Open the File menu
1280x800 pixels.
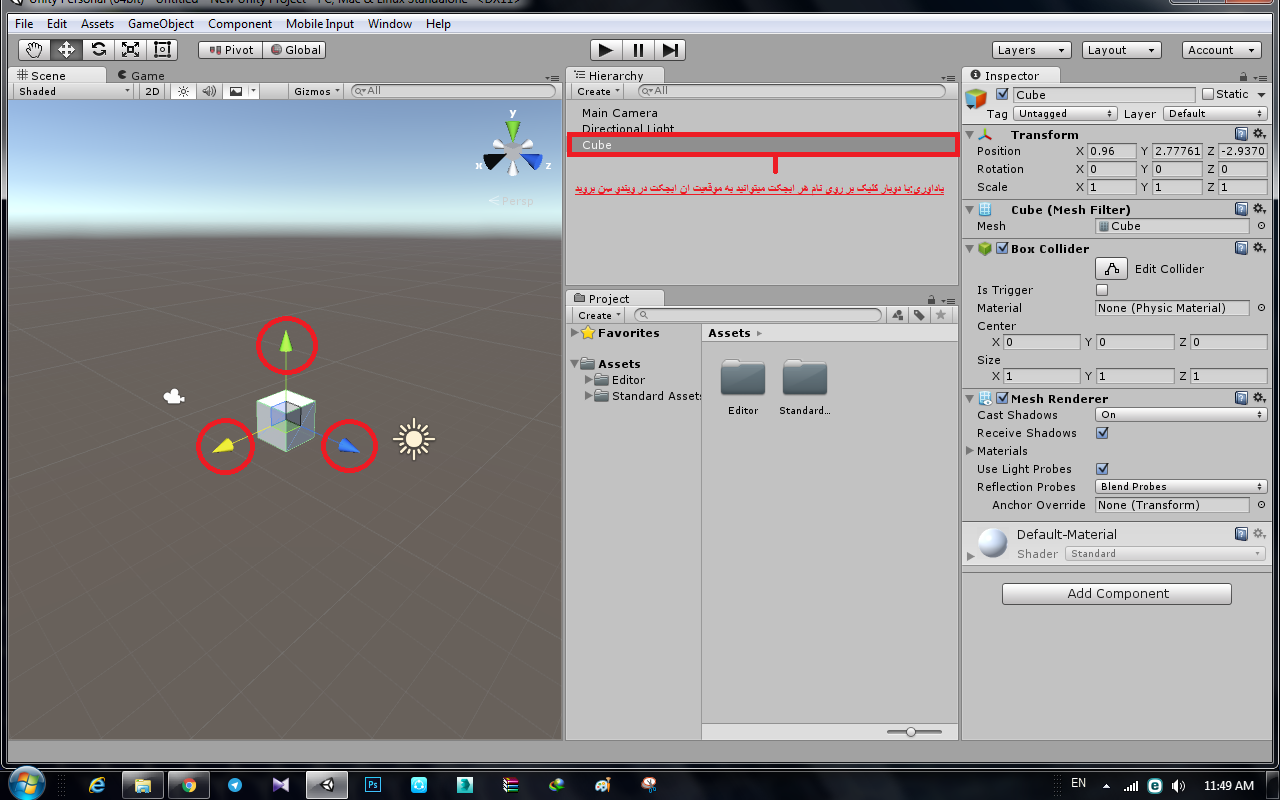click(x=24, y=23)
